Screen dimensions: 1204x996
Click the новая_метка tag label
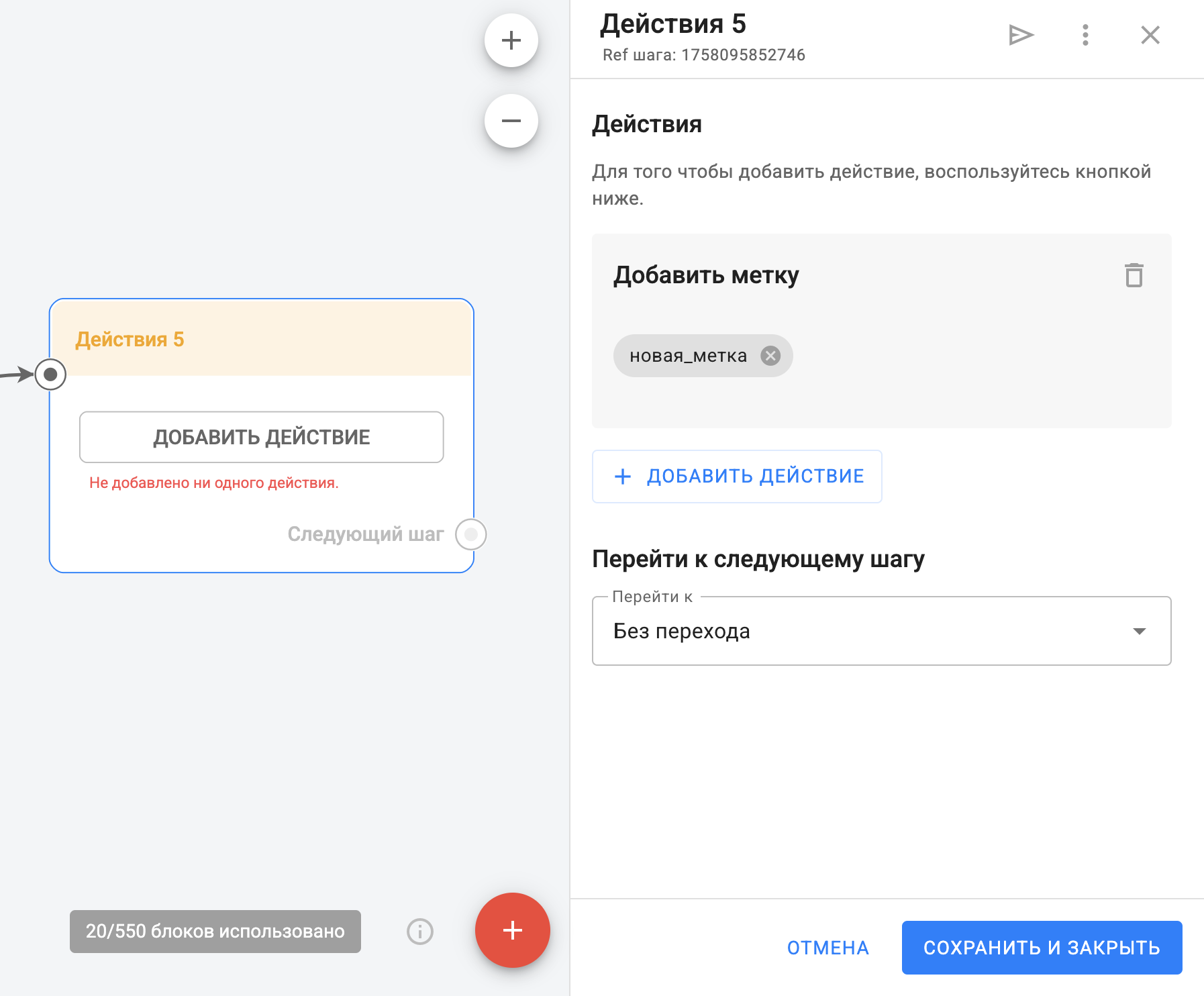click(688, 356)
